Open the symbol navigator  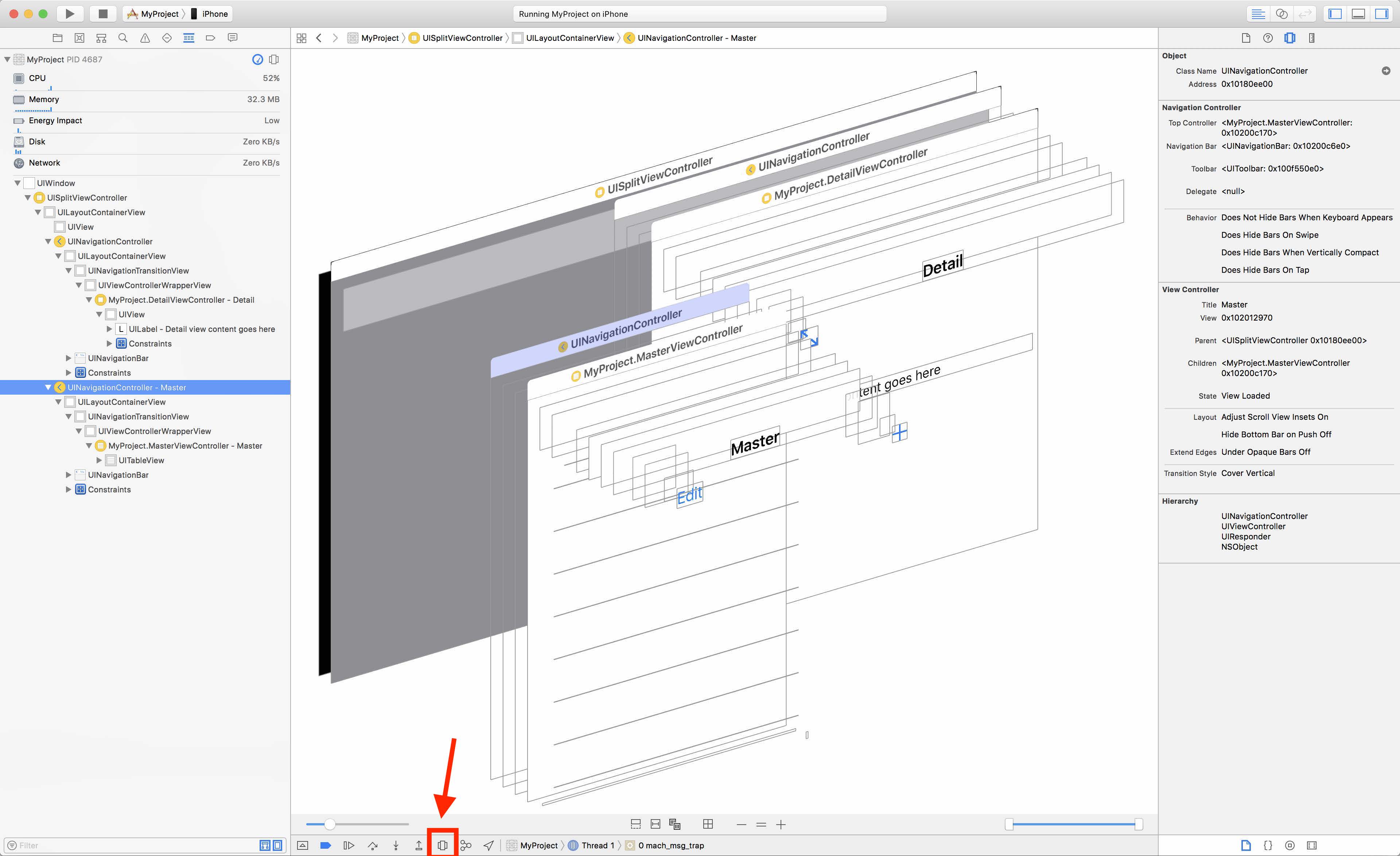coord(101,38)
